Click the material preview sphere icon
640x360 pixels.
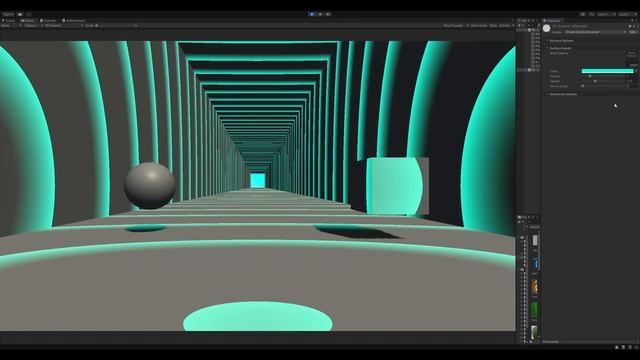(547, 28)
